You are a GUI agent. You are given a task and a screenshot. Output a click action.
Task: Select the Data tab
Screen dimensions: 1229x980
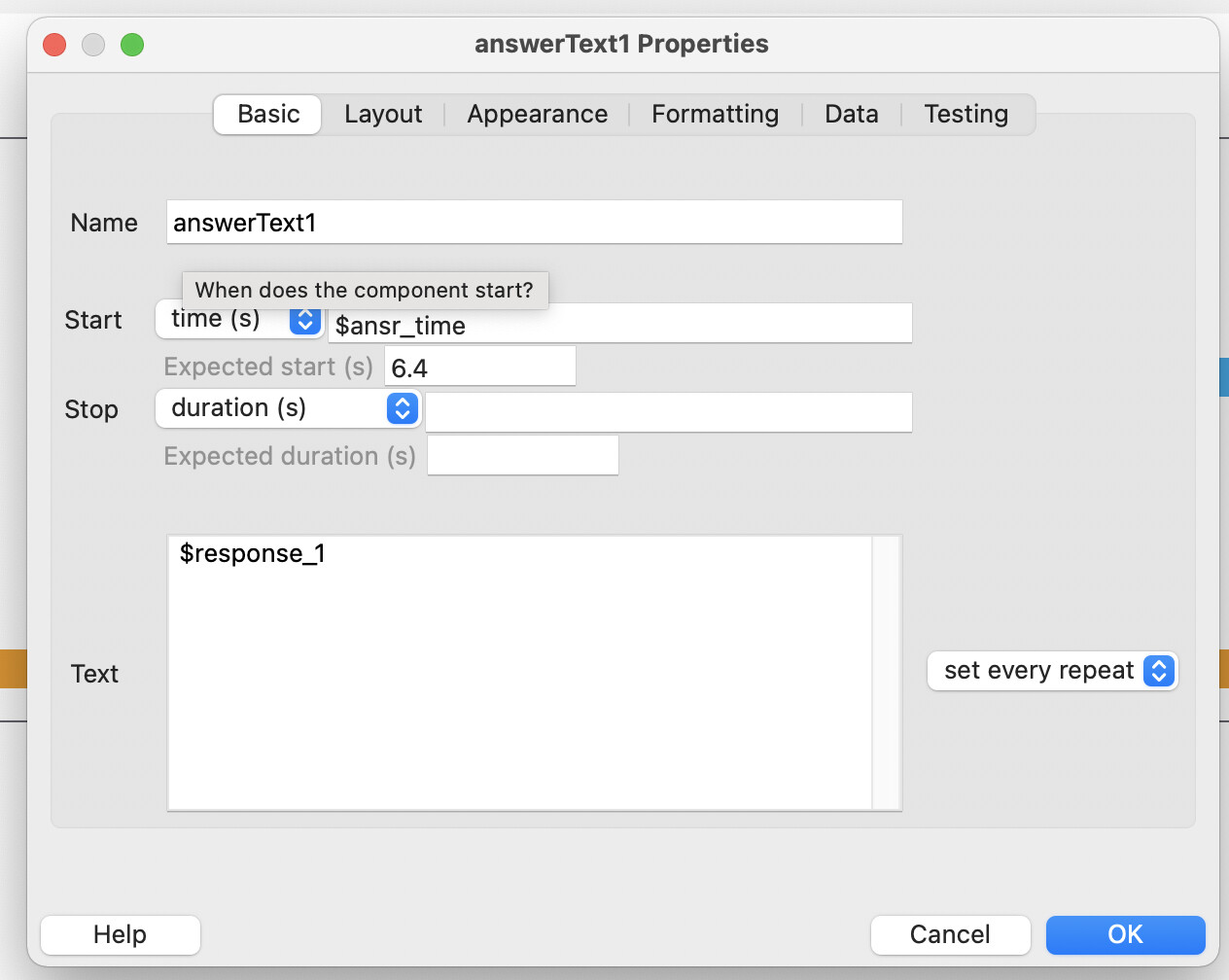[x=851, y=115]
